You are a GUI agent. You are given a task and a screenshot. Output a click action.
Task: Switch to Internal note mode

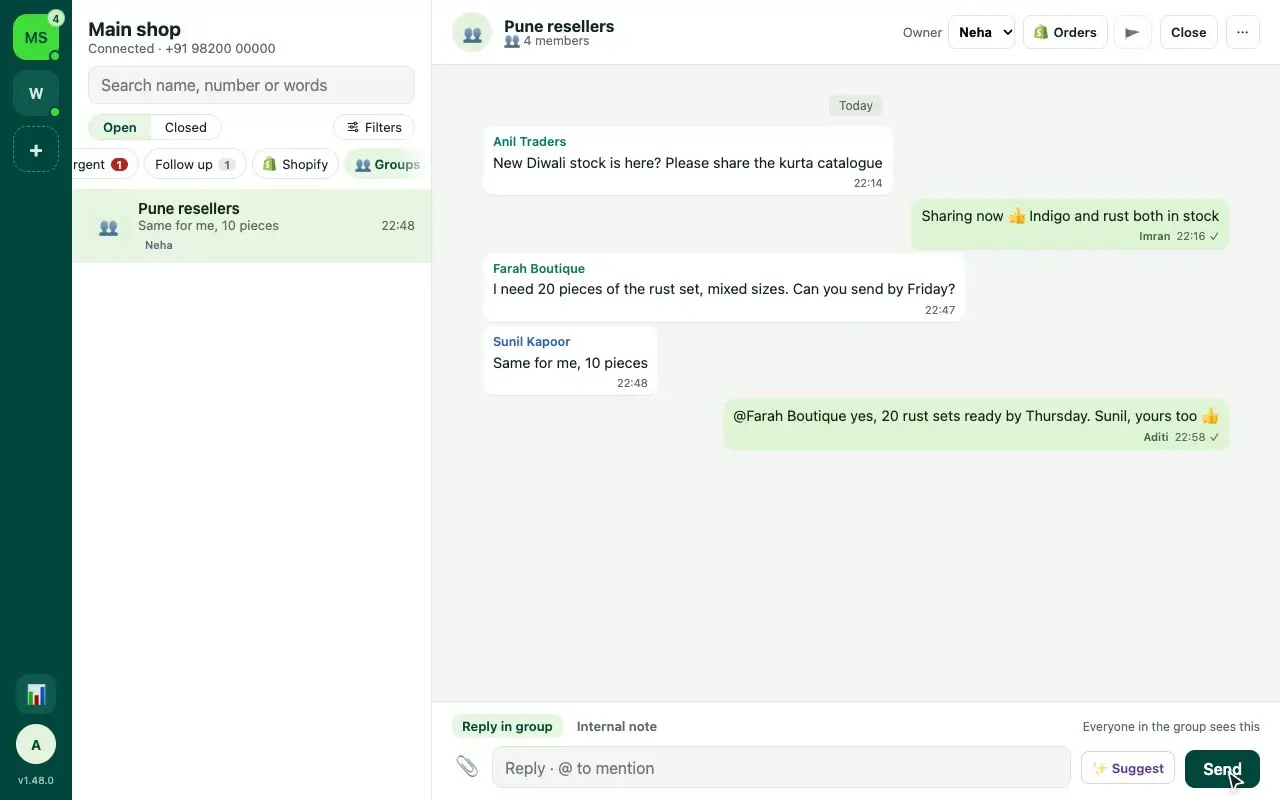[x=617, y=726]
